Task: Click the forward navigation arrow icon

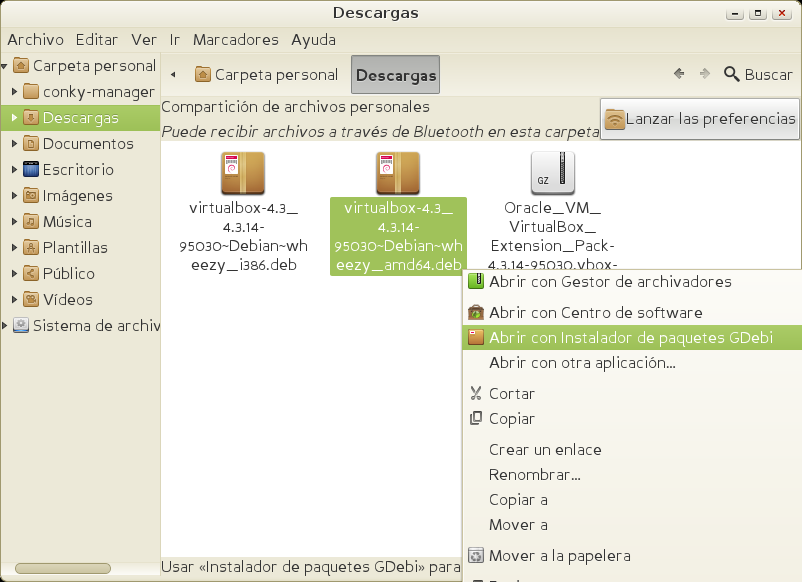Action: (x=705, y=74)
